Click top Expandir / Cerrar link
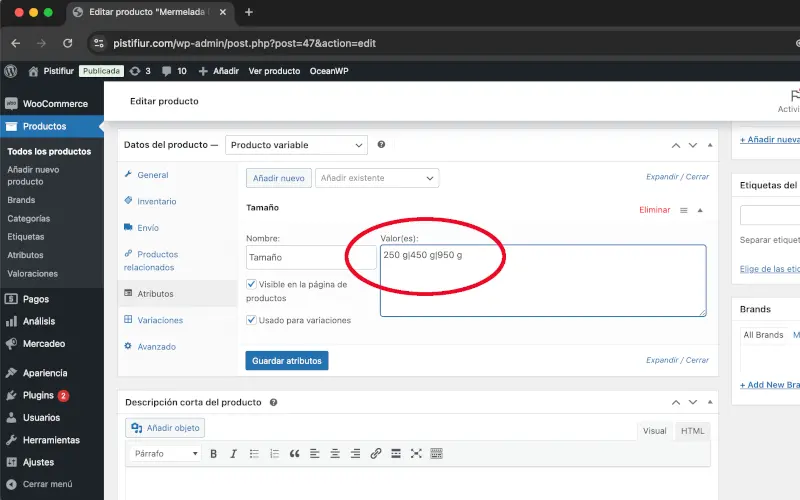Image resolution: width=800 pixels, height=500 pixels. click(x=677, y=177)
